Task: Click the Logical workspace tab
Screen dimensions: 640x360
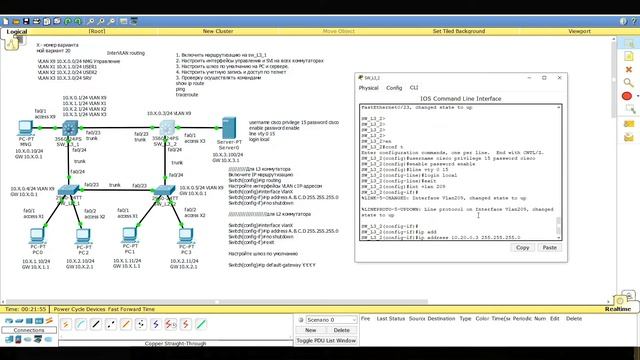Action: point(17,31)
